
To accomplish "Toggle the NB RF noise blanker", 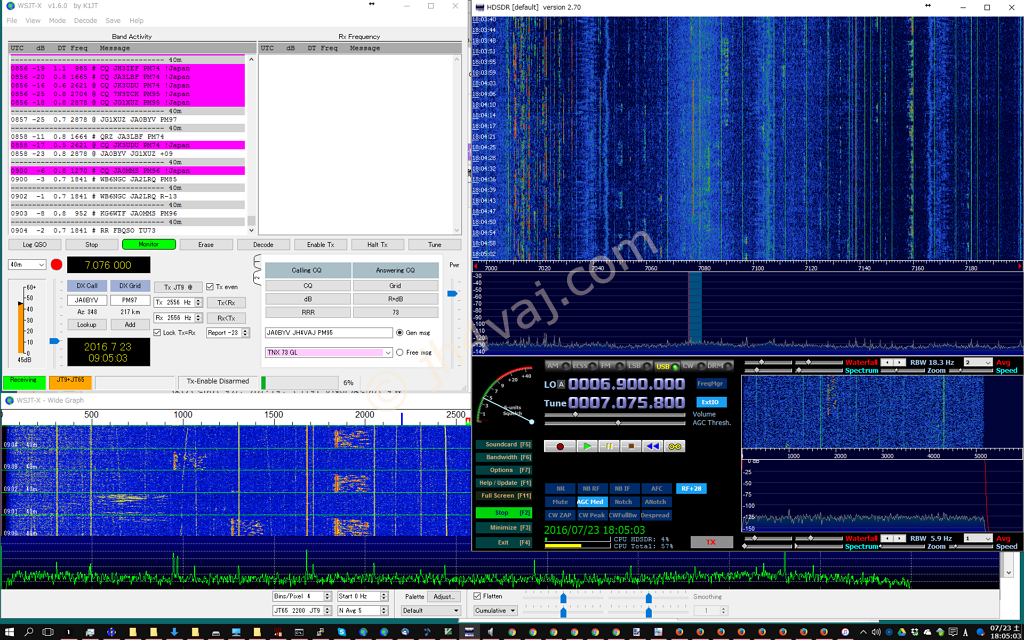I will 592,488.
